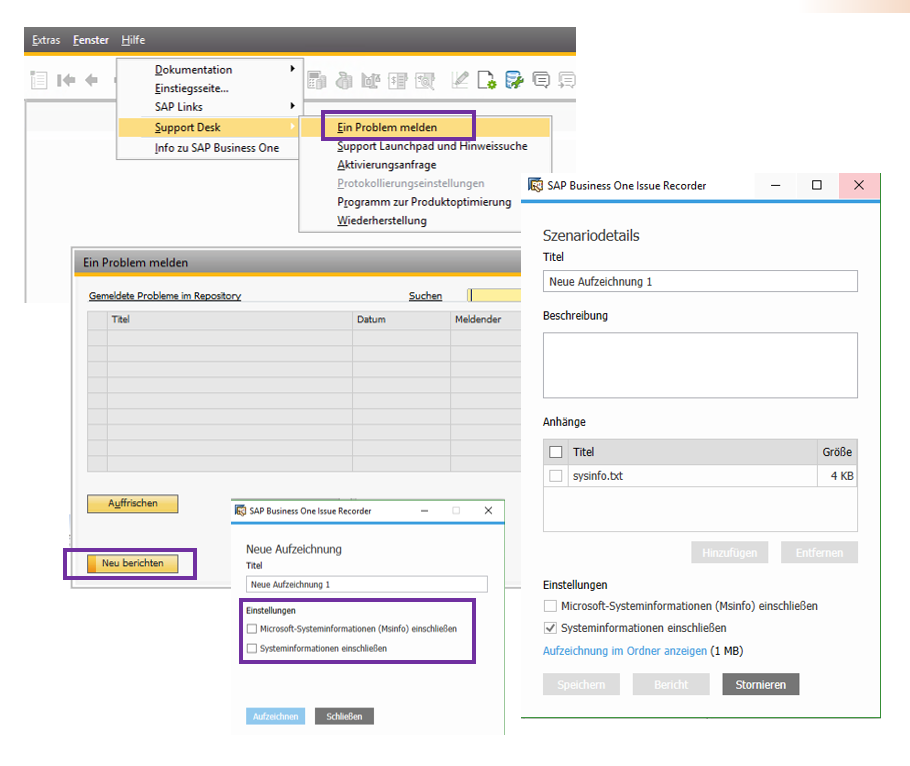Open the Fenster menu
This screenshot has height=766, width=910.
[x=91, y=40]
